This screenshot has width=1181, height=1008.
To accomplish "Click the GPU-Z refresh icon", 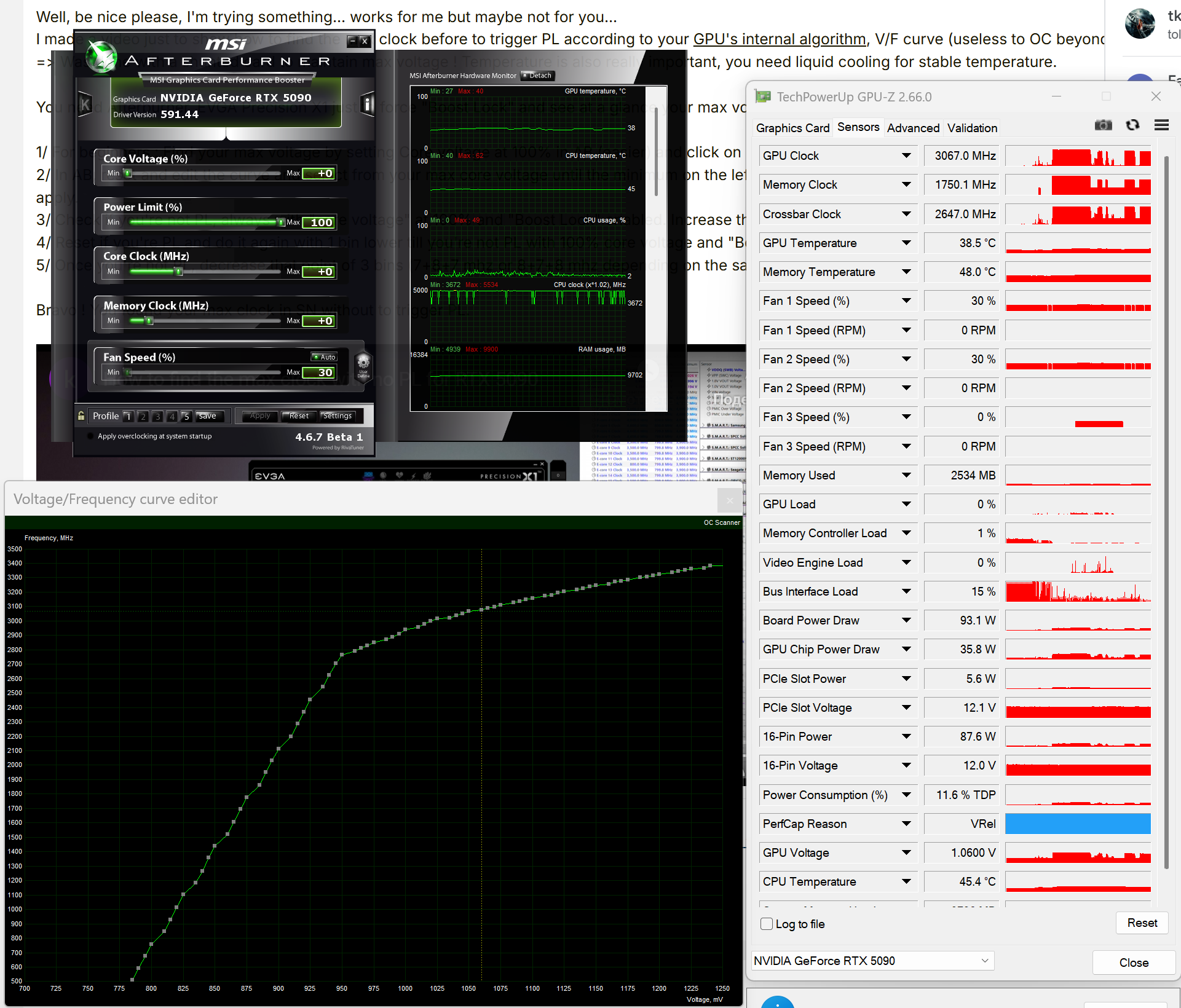I will pos(1132,125).
